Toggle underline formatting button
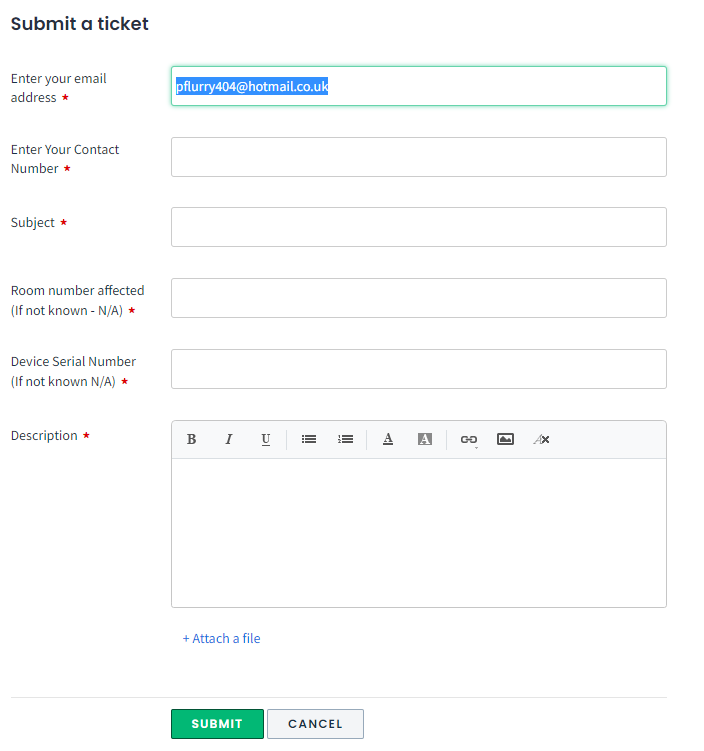The width and height of the screenshot is (704, 751). click(266, 439)
